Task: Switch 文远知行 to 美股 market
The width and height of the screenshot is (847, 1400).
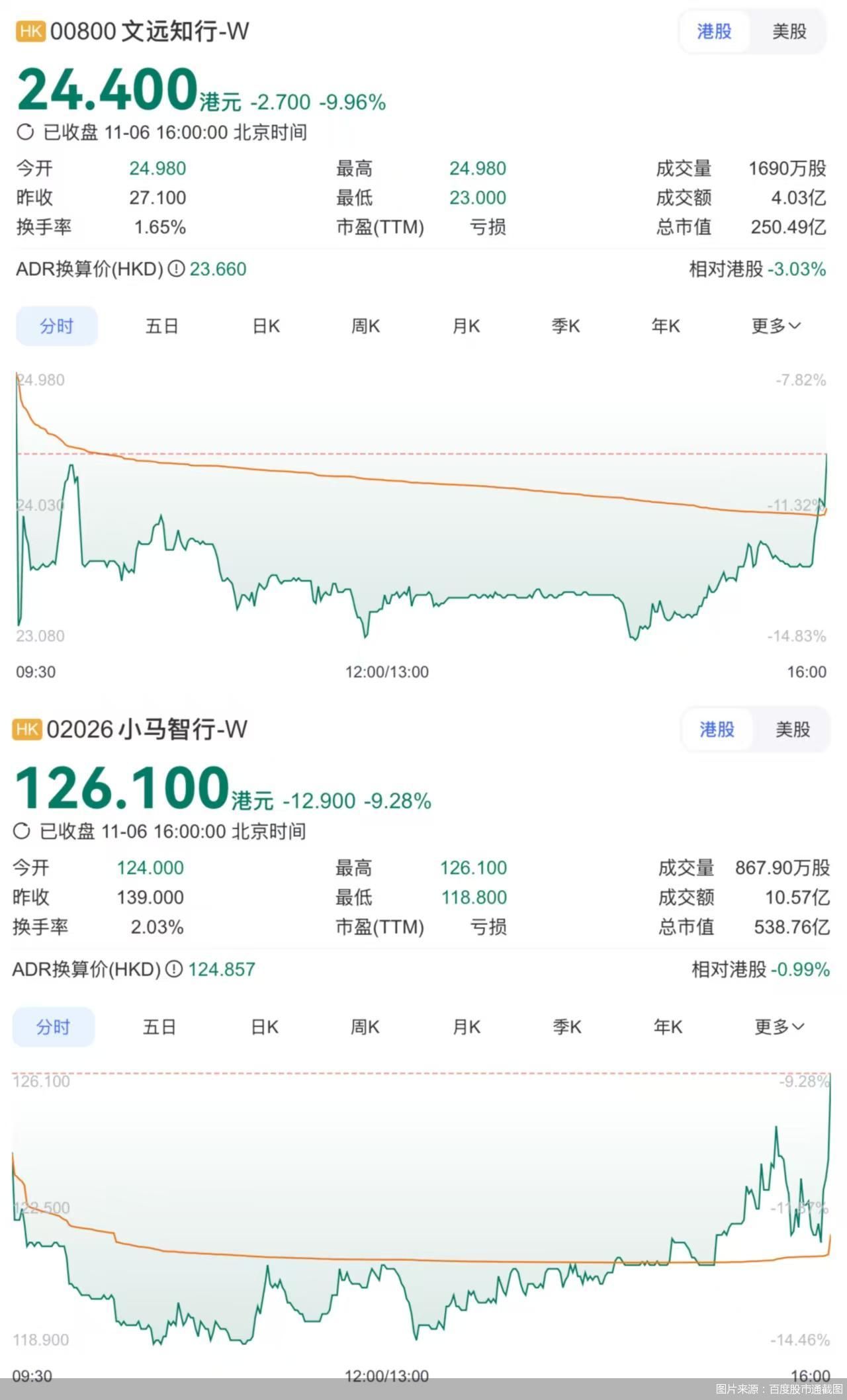Action: click(789, 31)
